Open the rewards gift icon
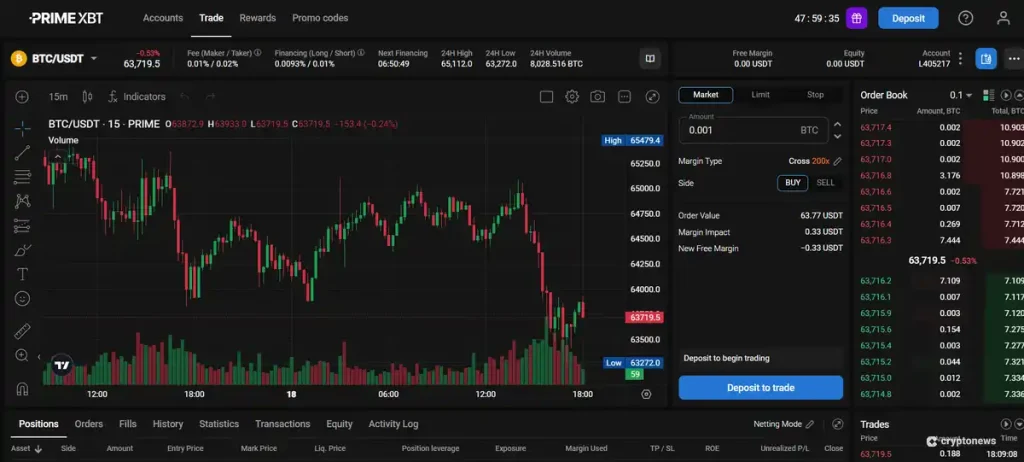This screenshot has height=462, width=1024. click(x=856, y=18)
